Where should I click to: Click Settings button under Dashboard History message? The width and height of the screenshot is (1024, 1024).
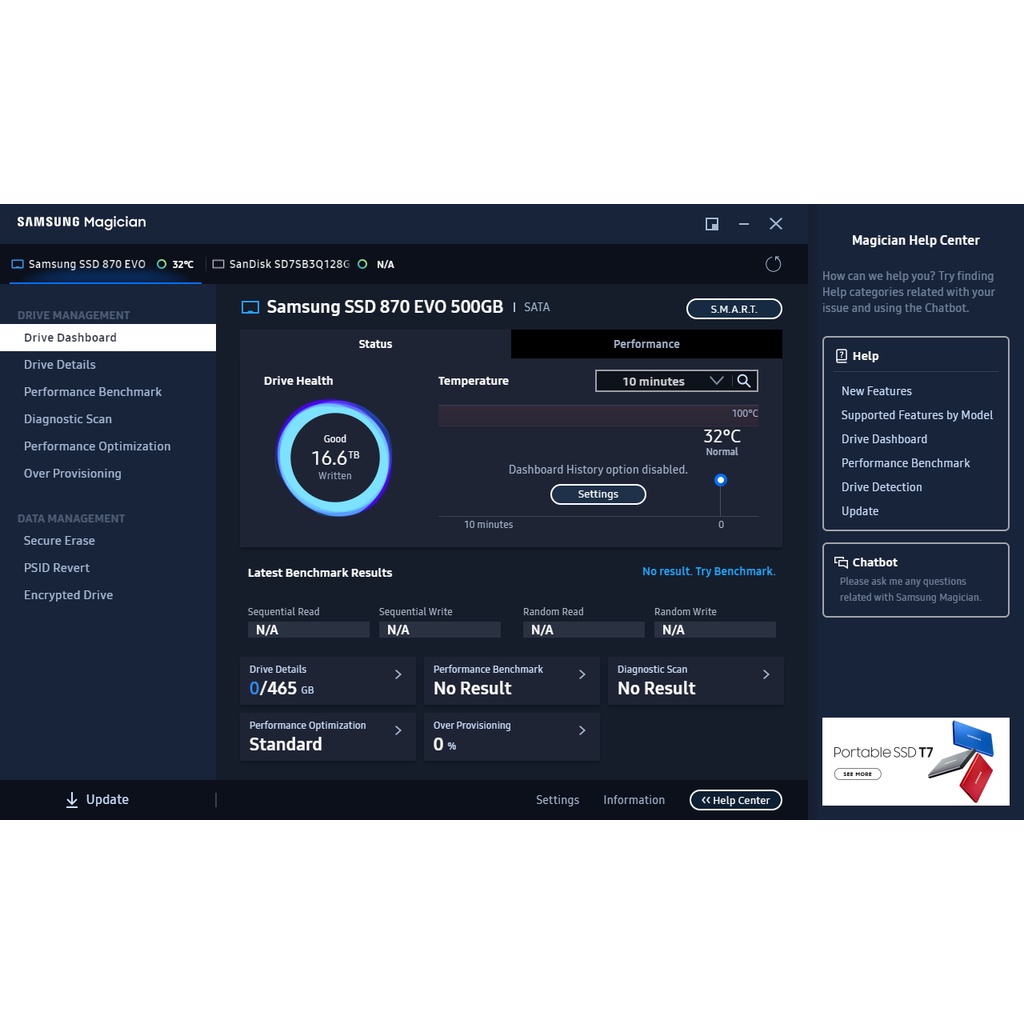click(x=598, y=494)
